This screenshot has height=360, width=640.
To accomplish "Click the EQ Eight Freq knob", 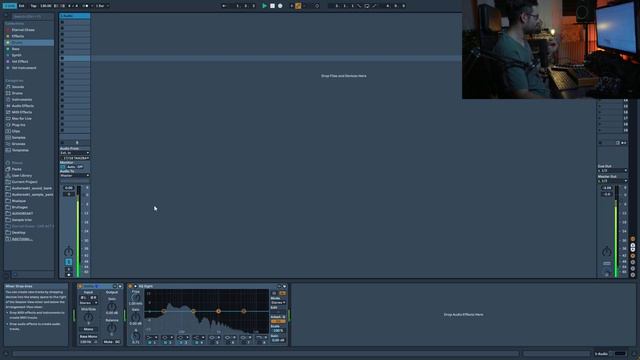I will (136, 298).
